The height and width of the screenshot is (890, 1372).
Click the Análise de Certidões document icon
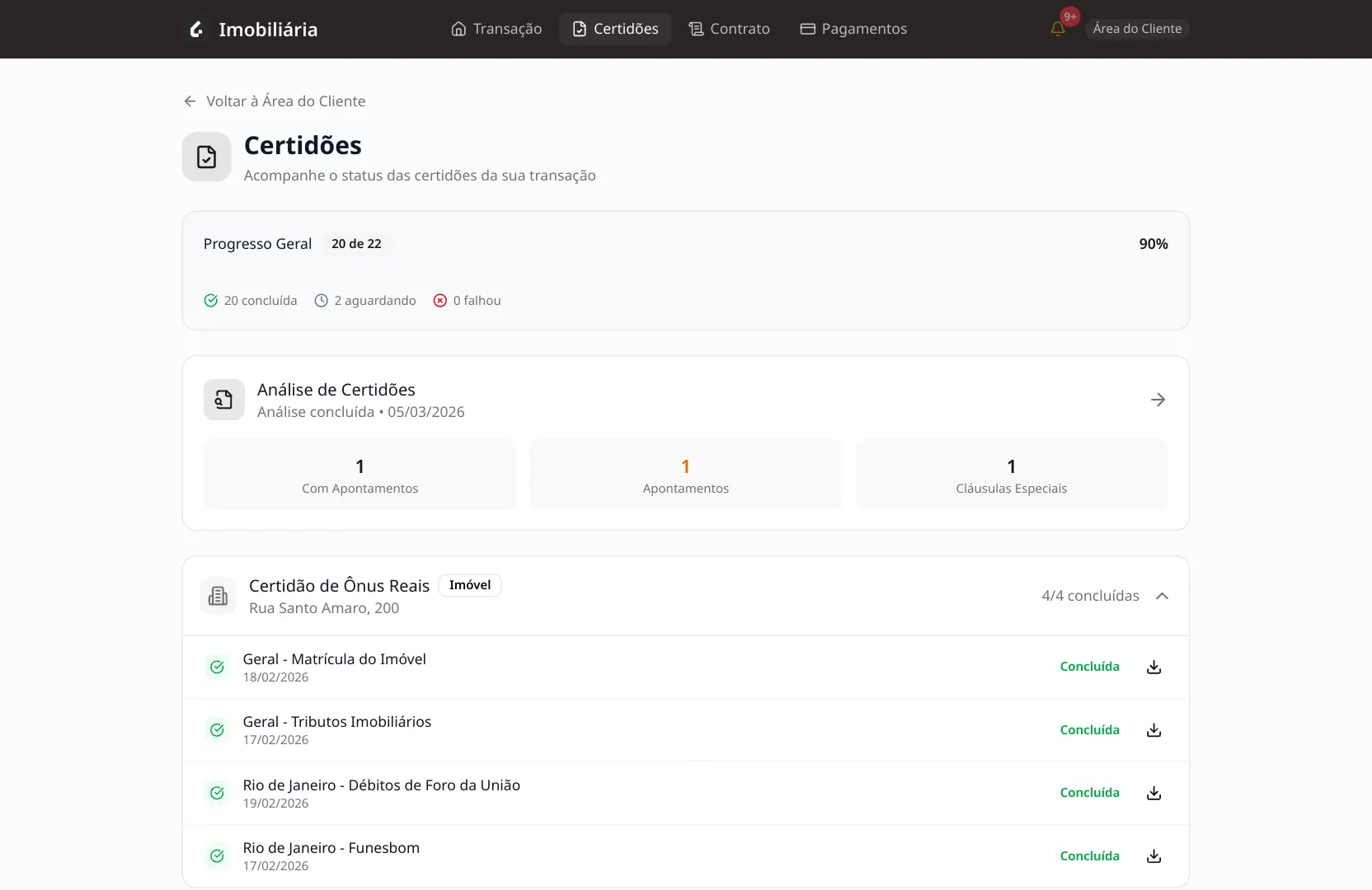[223, 399]
